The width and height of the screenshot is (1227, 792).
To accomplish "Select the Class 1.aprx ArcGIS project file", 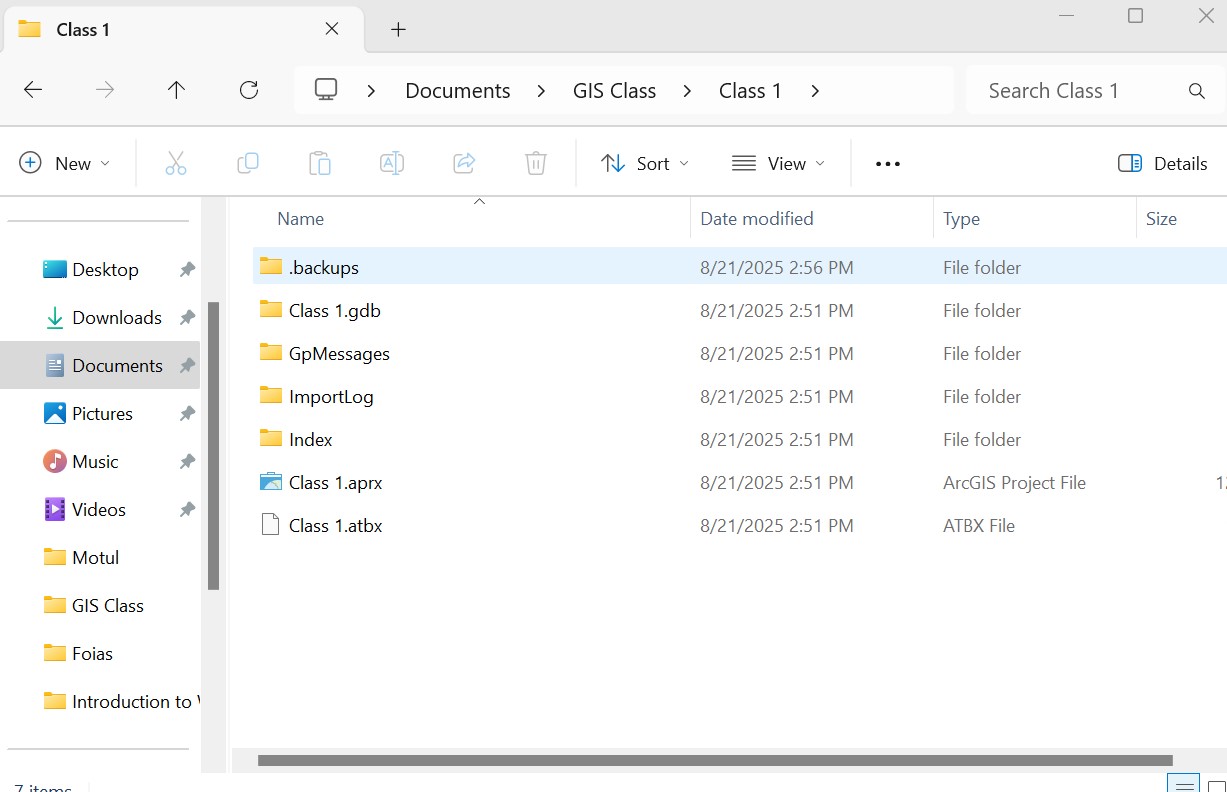I will 336,483.
